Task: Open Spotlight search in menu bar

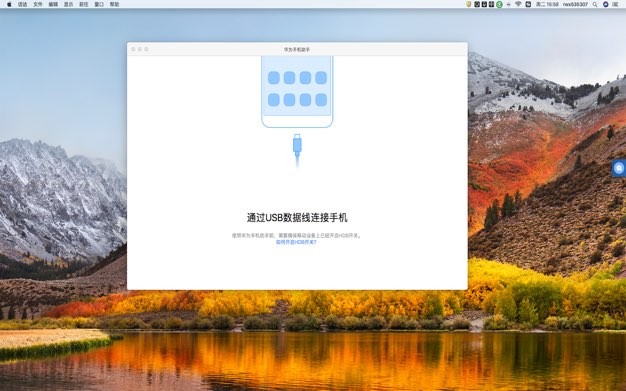Action: (595, 4)
